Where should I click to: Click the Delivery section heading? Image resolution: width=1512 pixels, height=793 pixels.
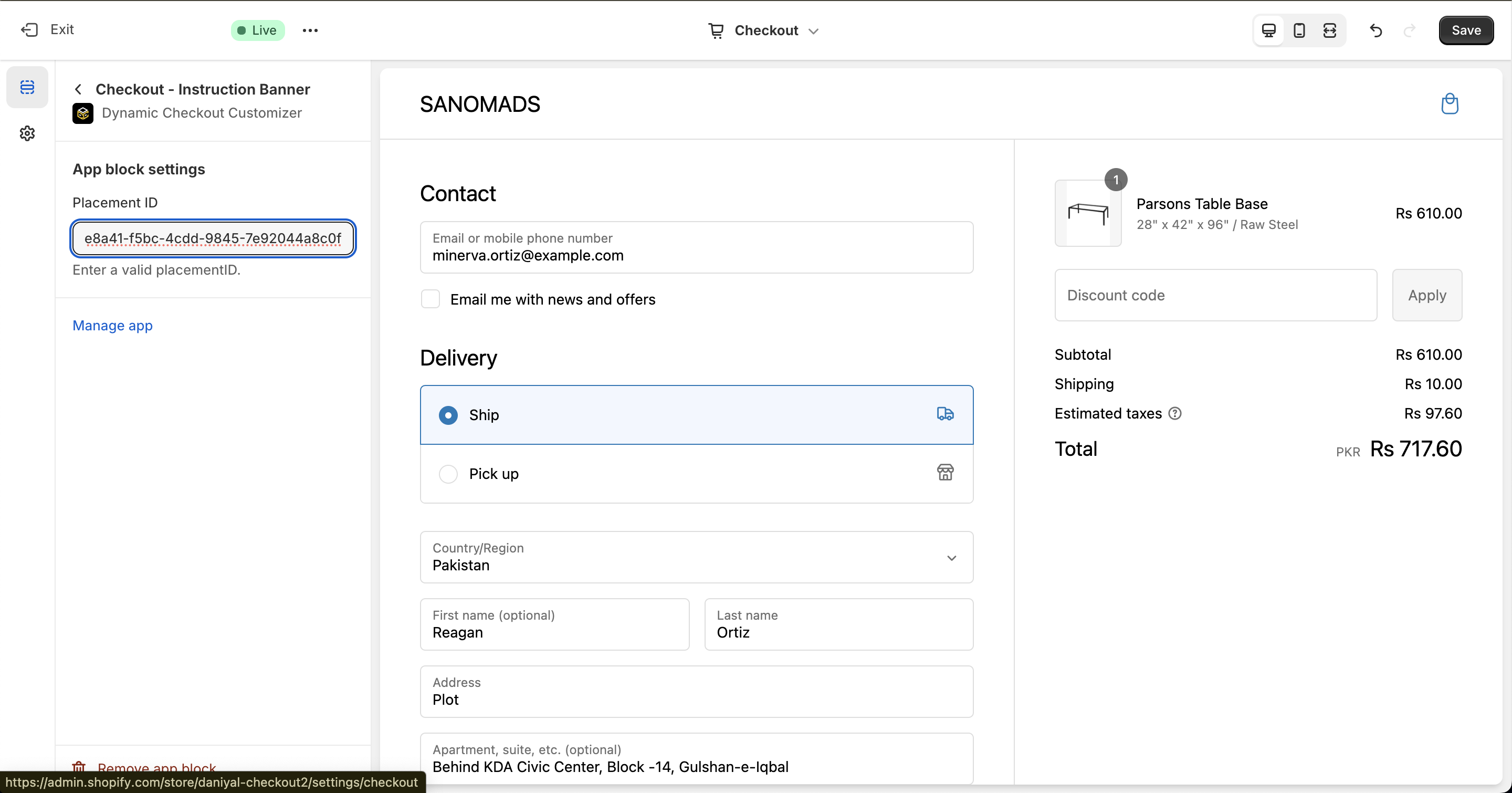[458, 358]
